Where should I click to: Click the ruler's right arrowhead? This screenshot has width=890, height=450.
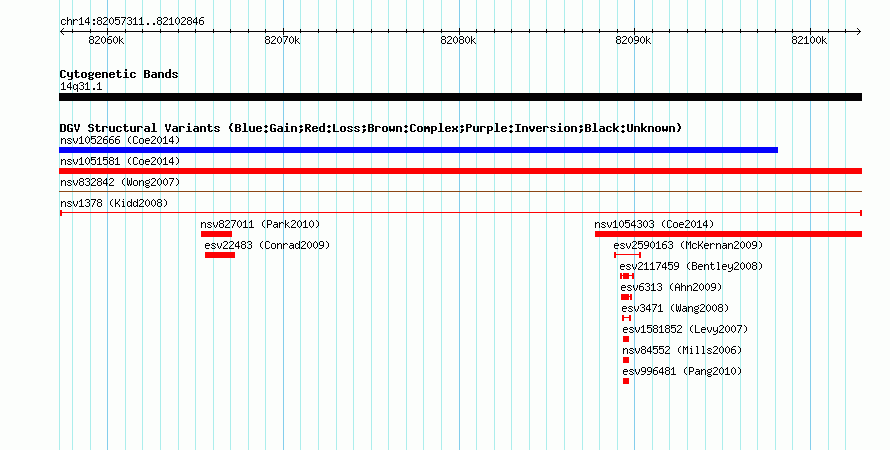click(x=859, y=32)
